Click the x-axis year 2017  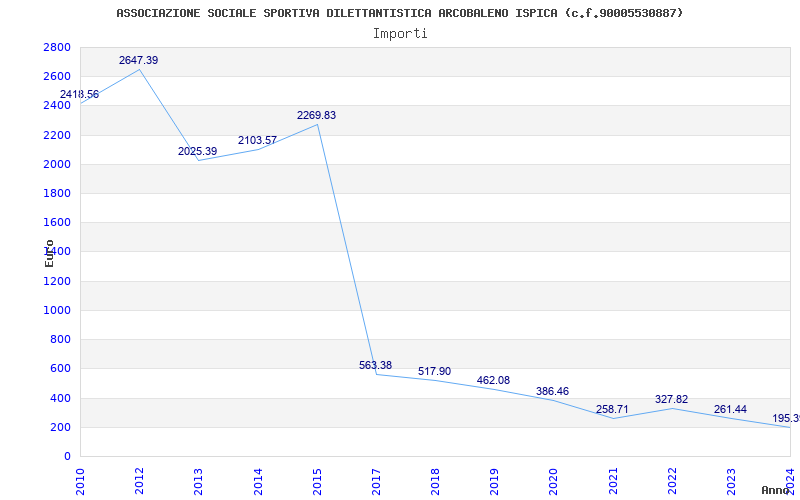pyautogui.click(x=376, y=481)
